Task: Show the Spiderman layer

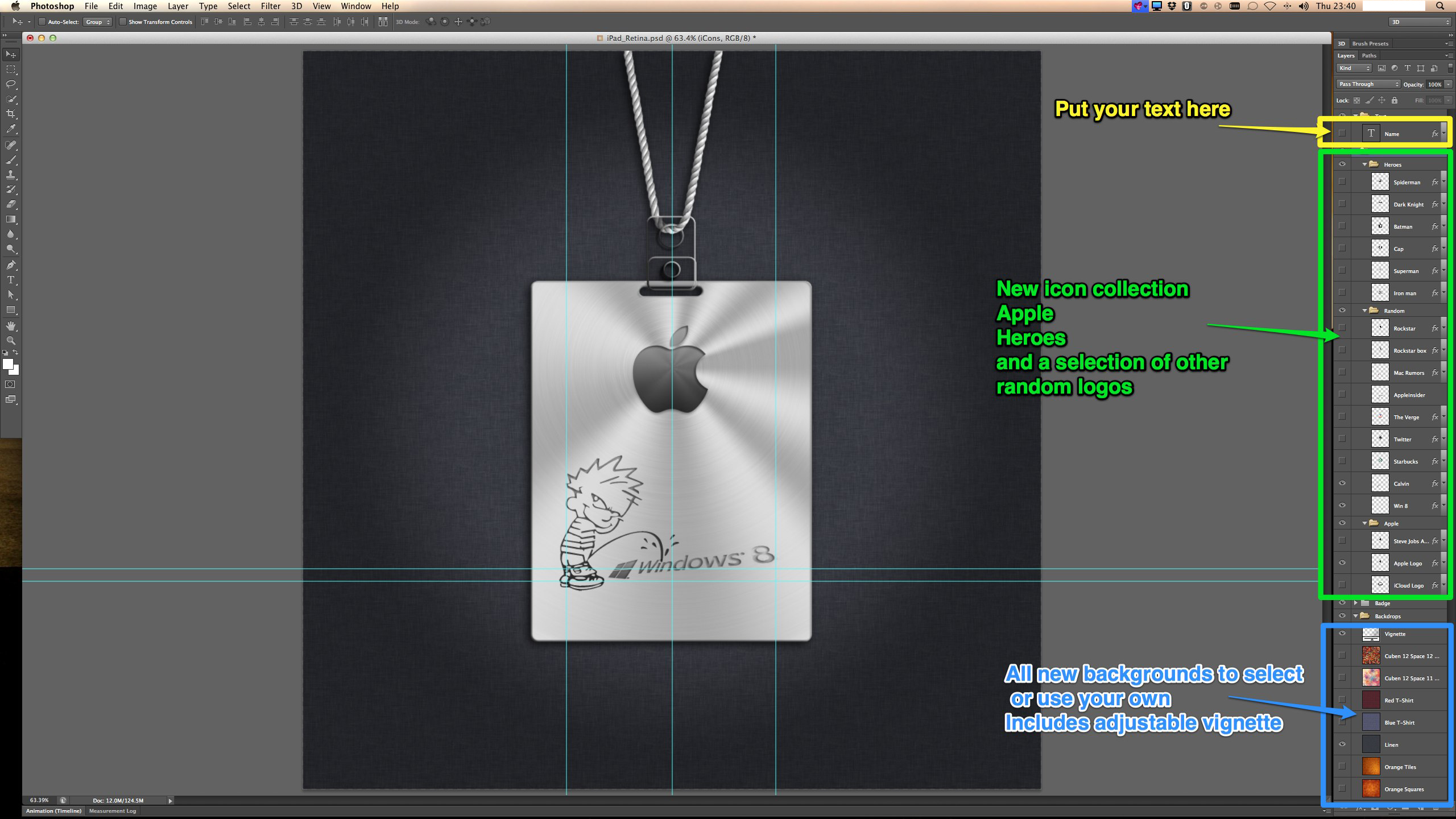Action: pos(1342,182)
